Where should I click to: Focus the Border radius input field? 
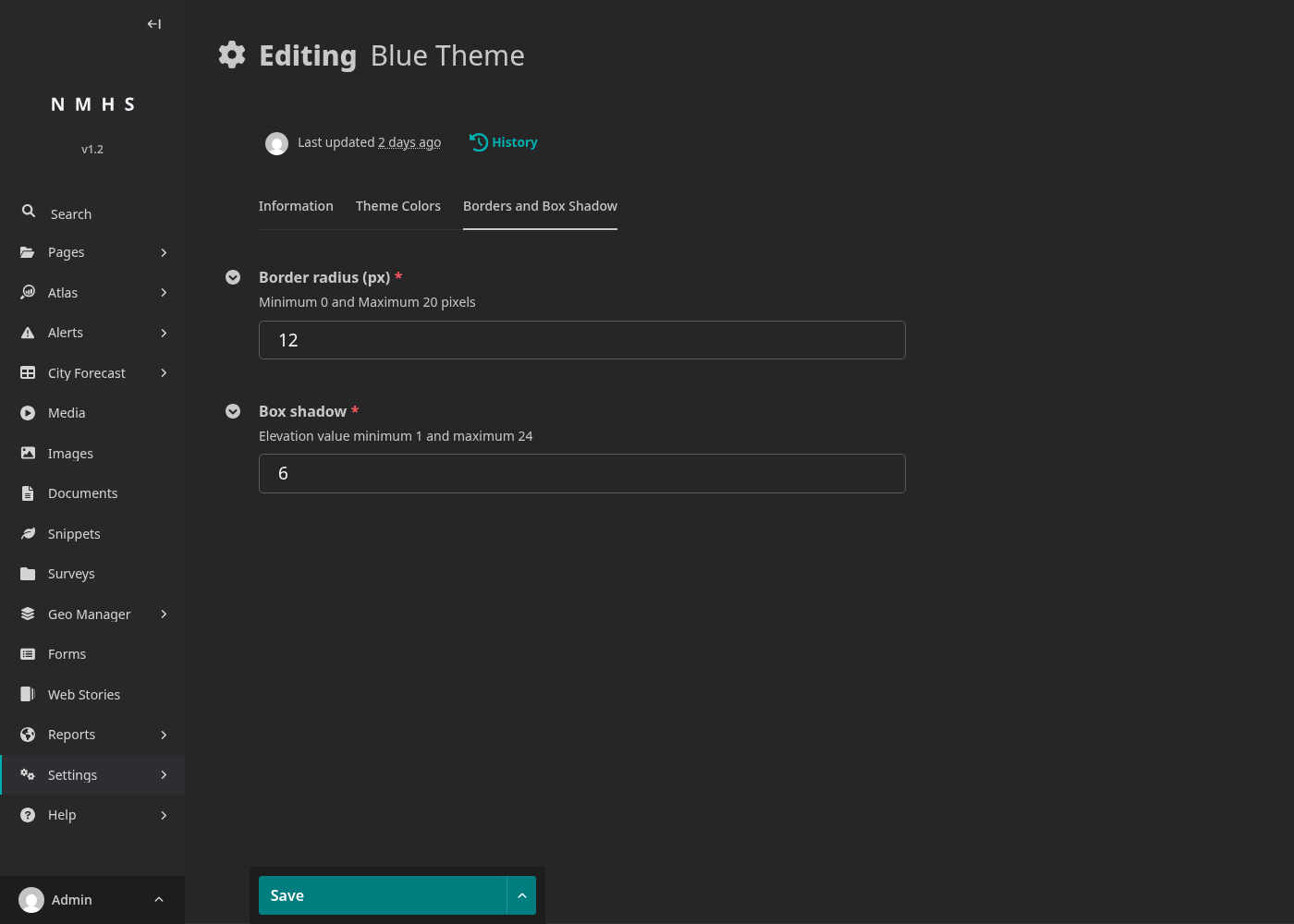tap(582, 340)
